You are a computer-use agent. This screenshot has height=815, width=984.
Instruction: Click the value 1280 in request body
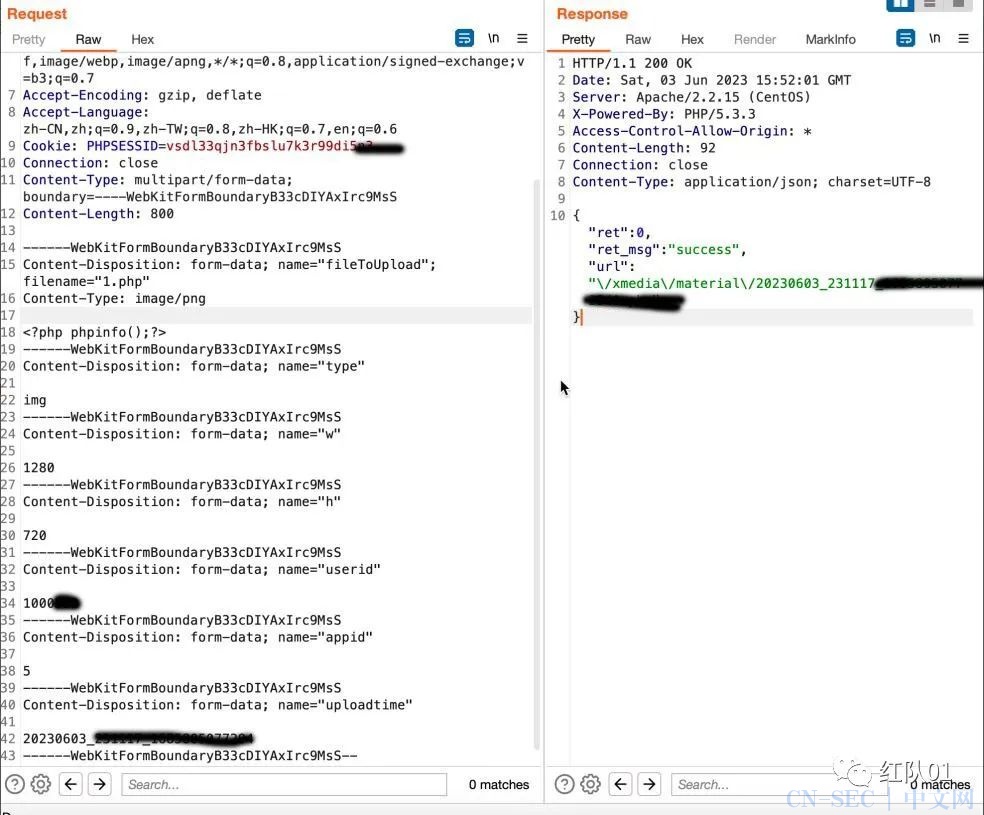point(39,468)
